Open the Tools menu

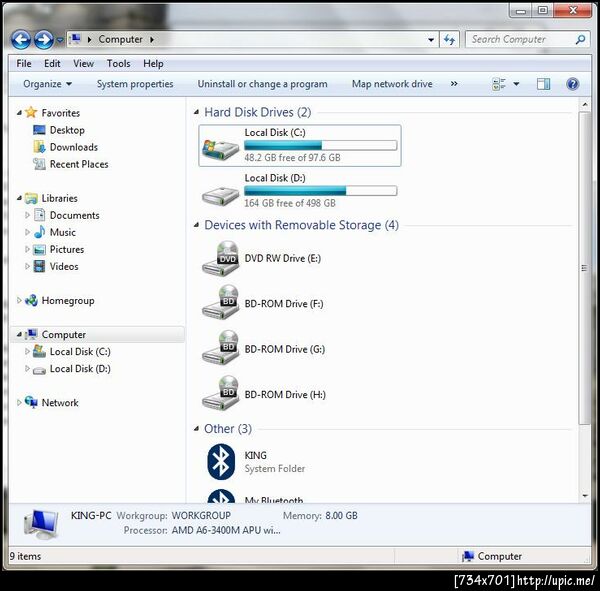click(118, 64)
